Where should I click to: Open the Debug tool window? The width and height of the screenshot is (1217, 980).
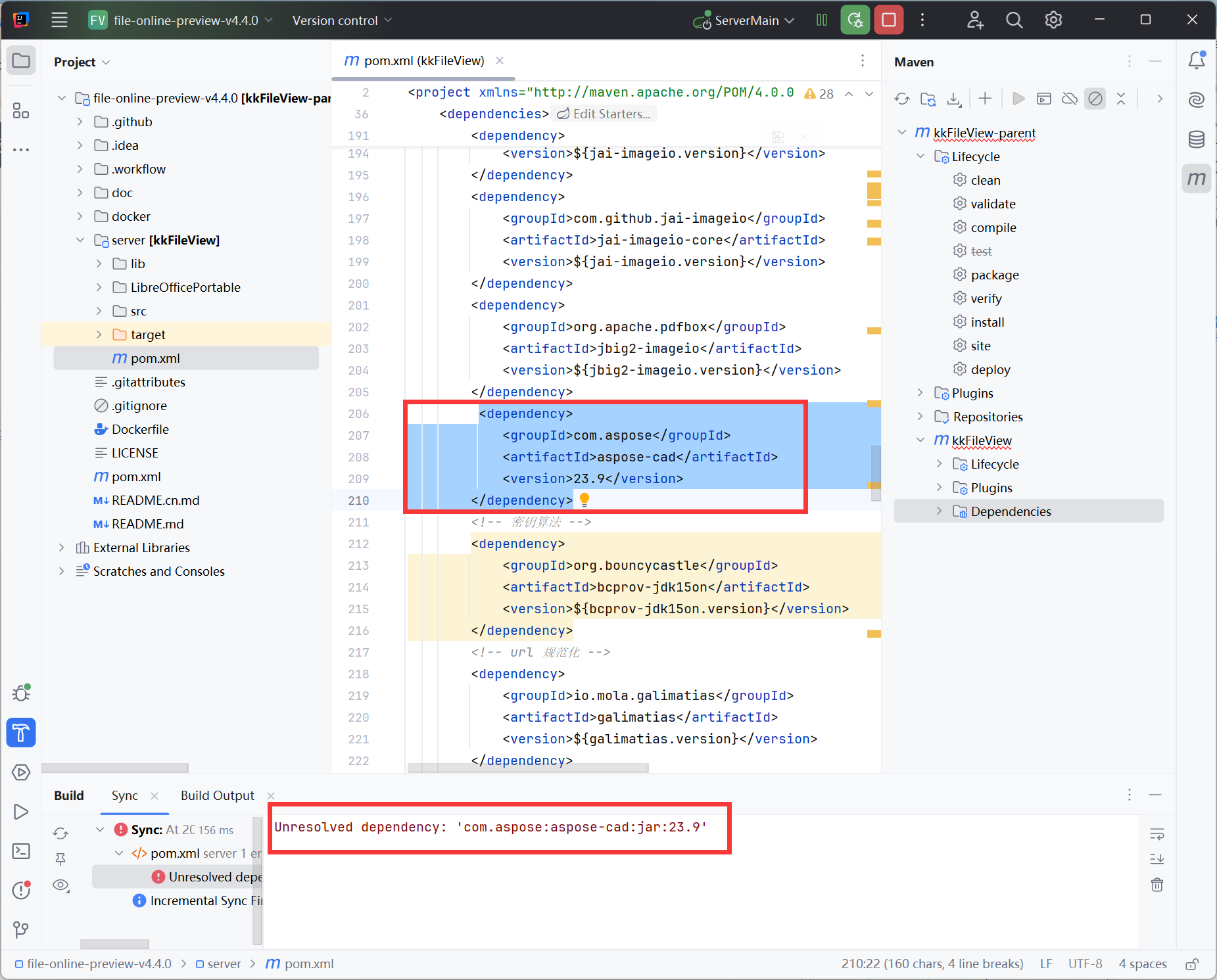click(21, 693)
